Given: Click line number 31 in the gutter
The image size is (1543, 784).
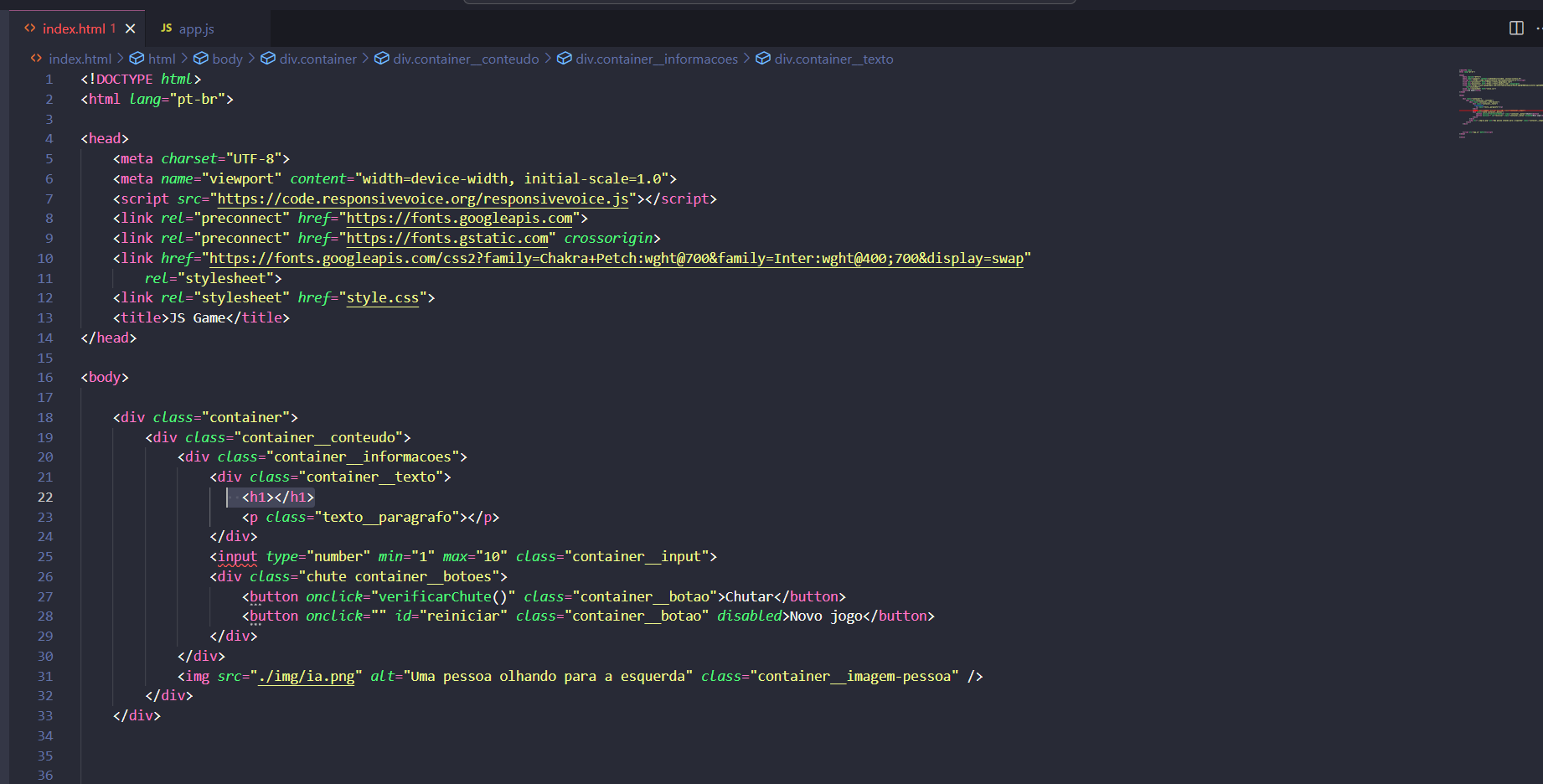Looking at the screenshot, I should coord(45,677).
